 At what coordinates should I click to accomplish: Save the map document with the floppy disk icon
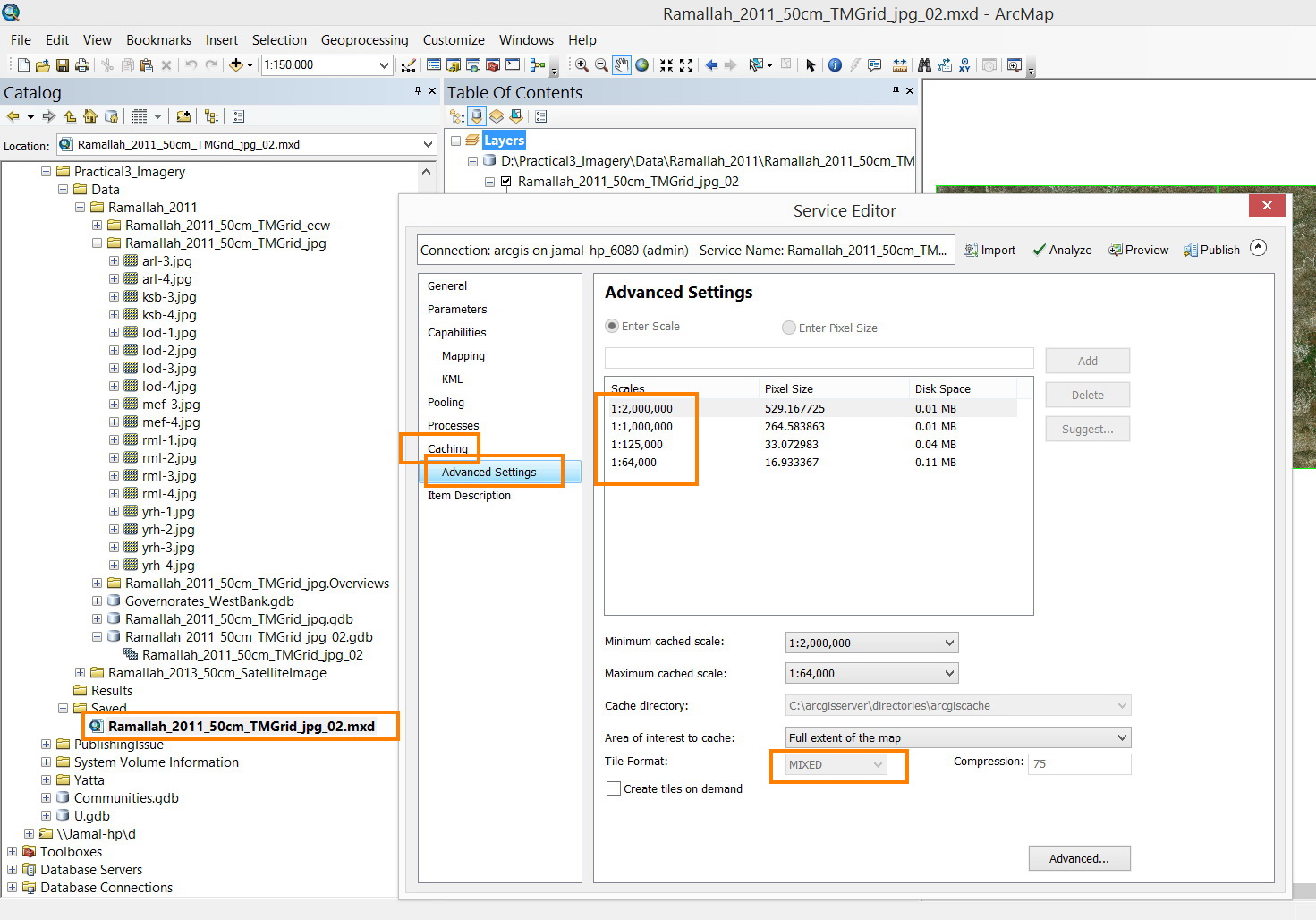(x=63, y=65)
